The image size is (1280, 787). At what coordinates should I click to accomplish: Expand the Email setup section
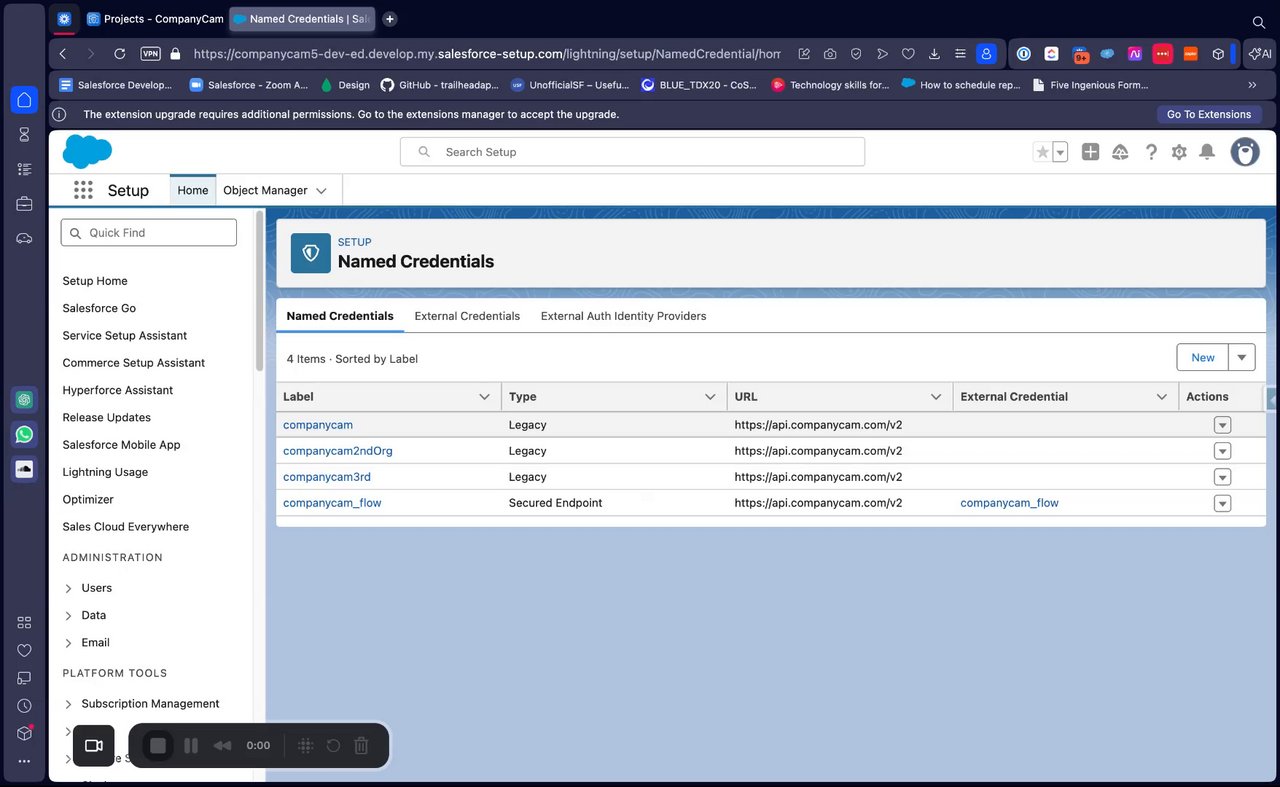(x=68, y=642)
